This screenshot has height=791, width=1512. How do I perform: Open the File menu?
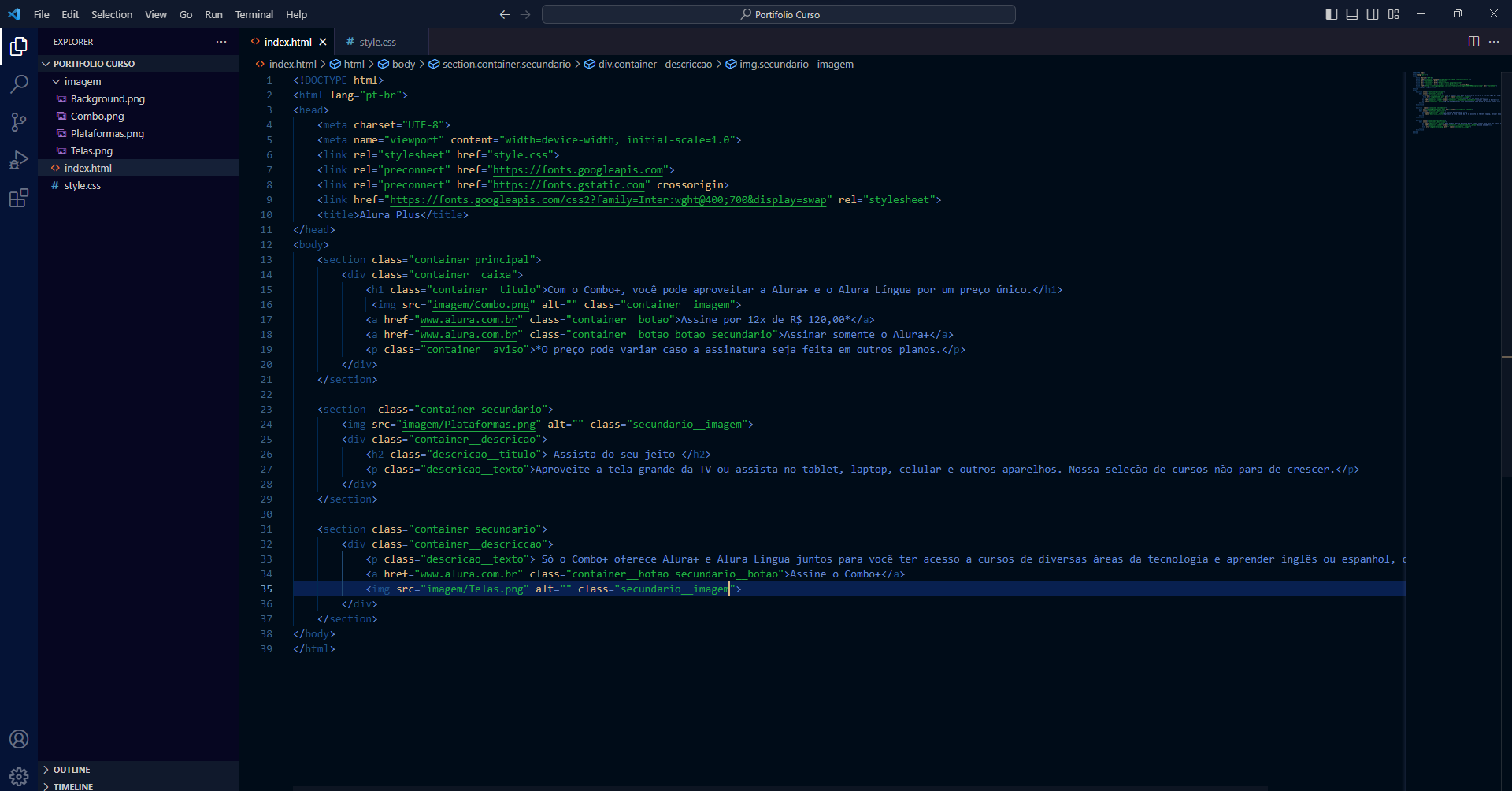42,14
